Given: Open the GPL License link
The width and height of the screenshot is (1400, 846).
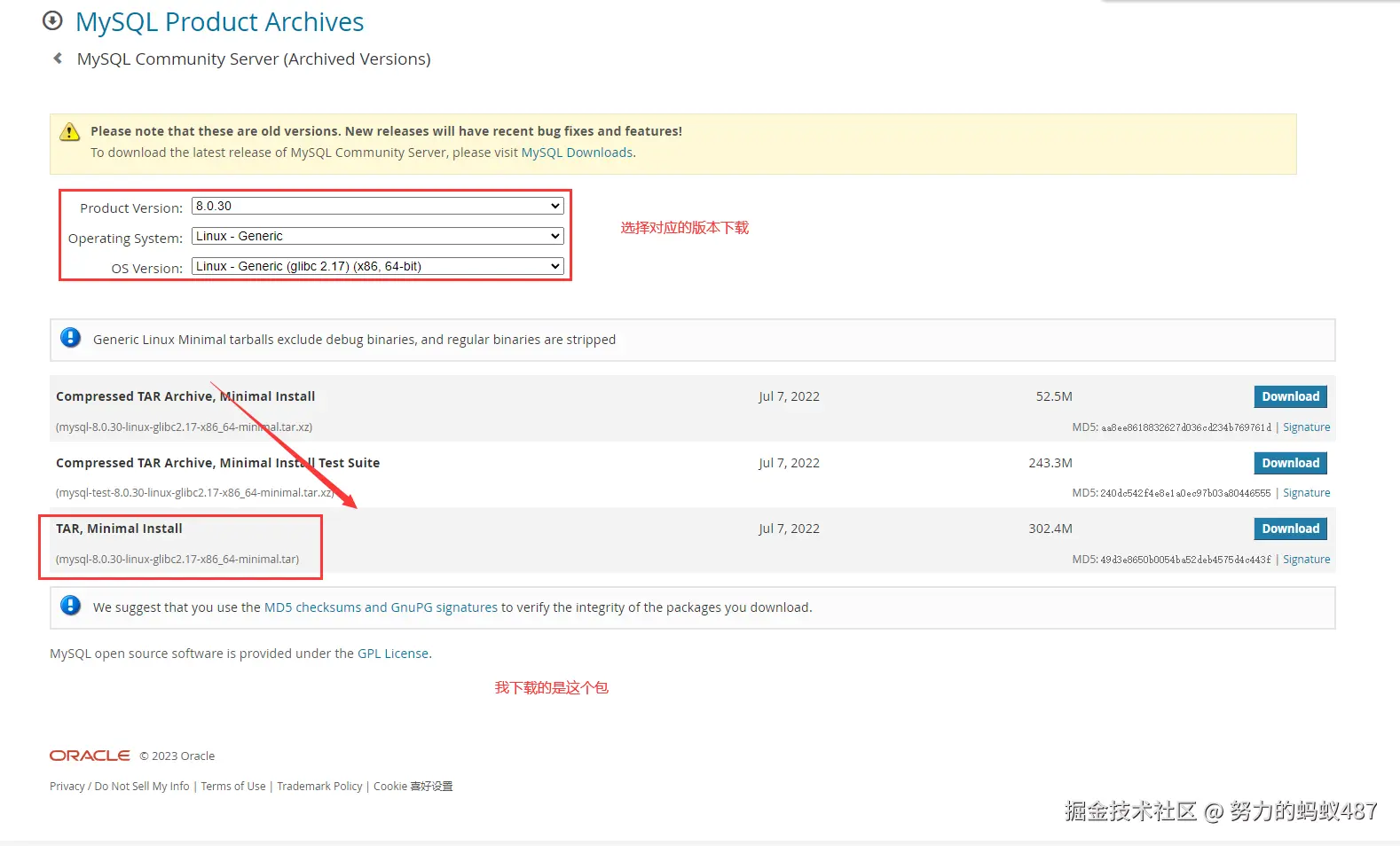Looking at the screenshot, I should point(393,654).
